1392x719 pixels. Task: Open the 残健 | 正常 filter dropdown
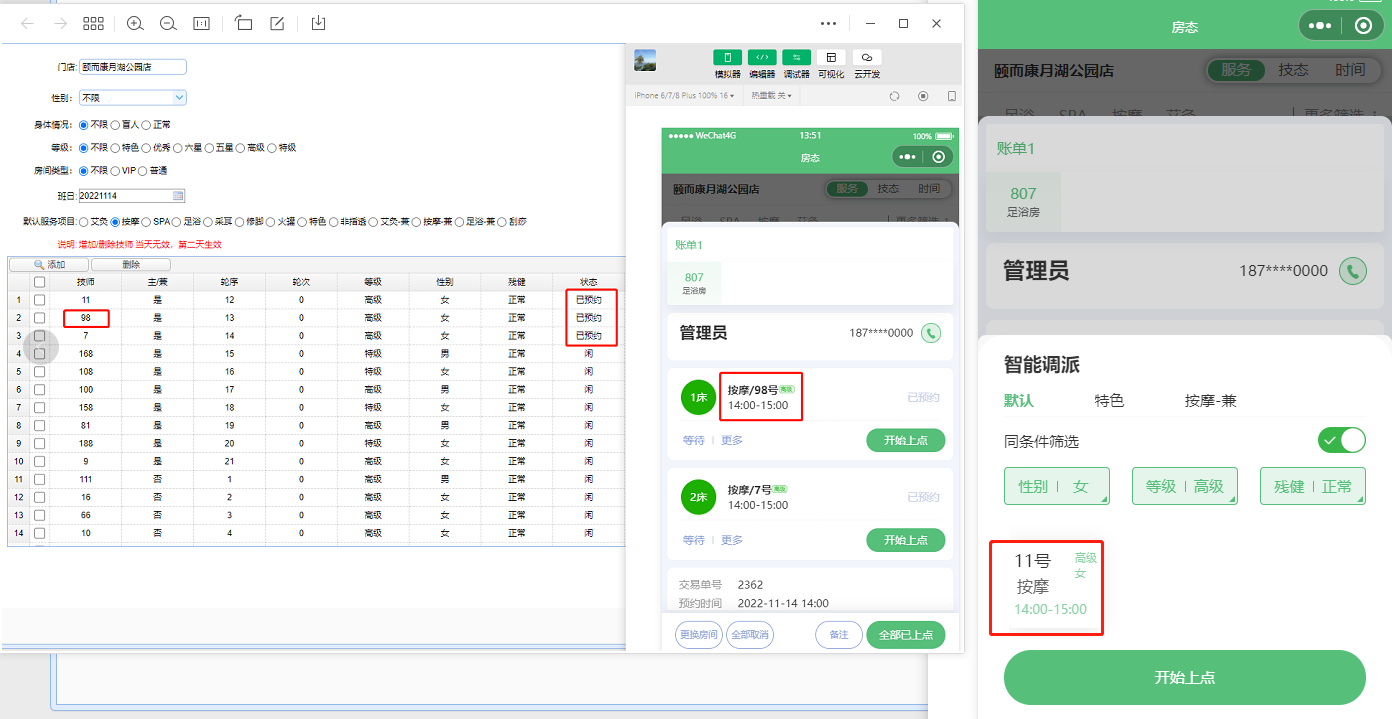pos(1313,486)
